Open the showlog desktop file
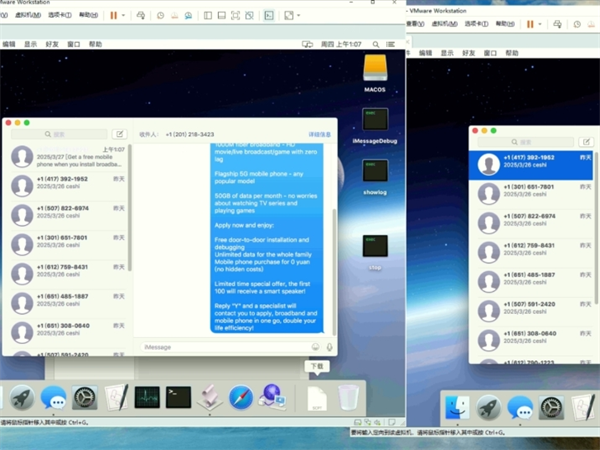 point(375,171)
